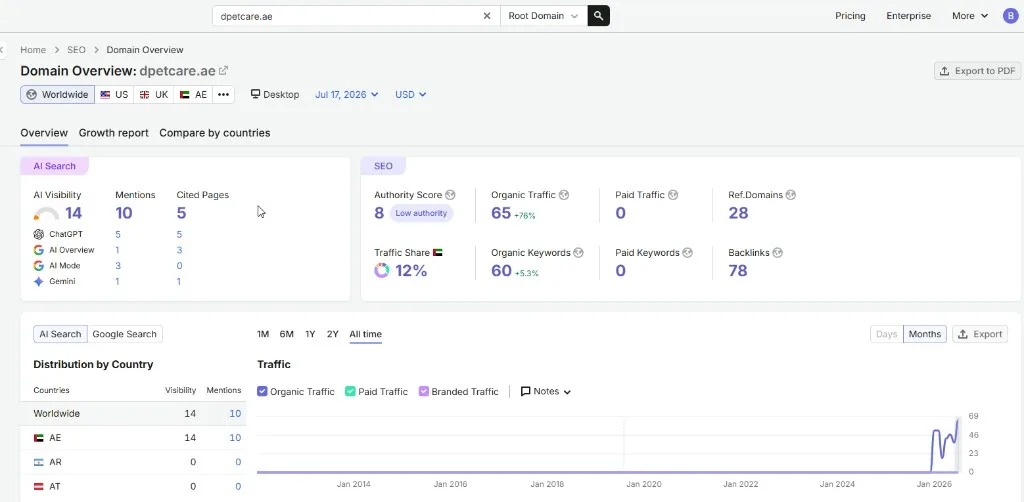Go to Home breadcrumb
The image size is (1024, 502).
(x=33, y=50)
